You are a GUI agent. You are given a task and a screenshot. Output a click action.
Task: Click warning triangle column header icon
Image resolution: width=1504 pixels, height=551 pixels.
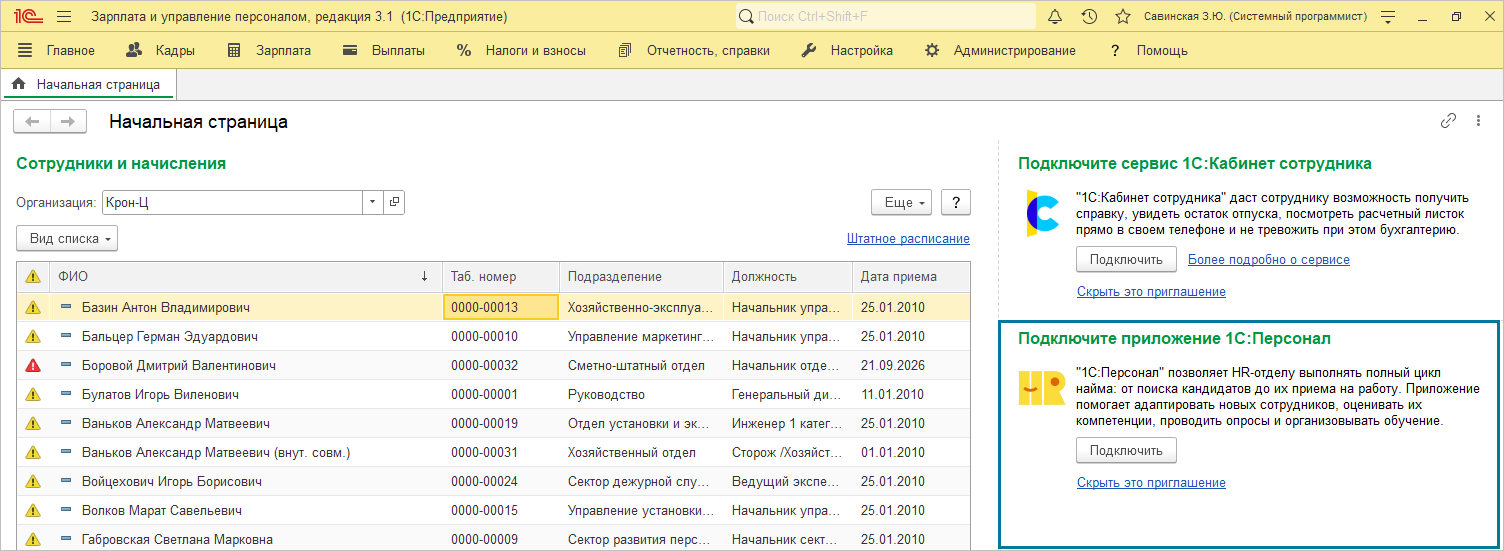33,276
